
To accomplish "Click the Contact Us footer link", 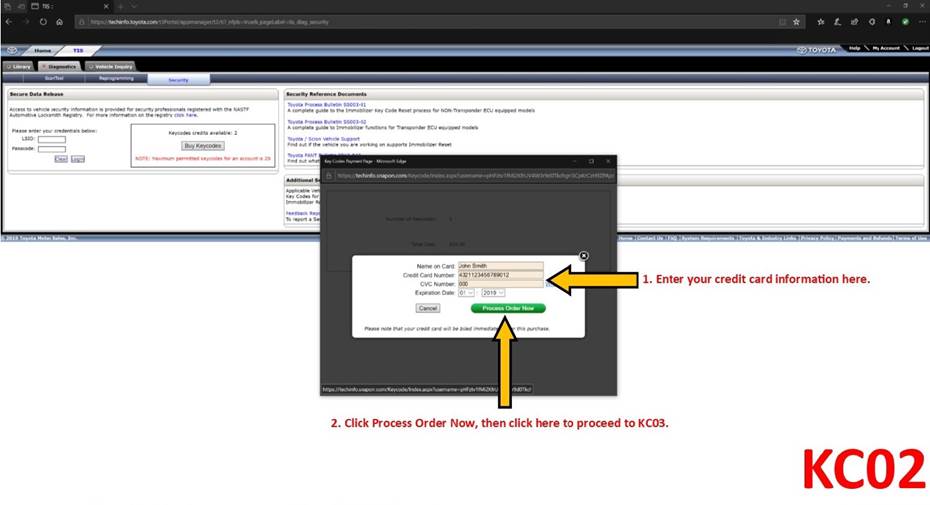I will [650, 238].
